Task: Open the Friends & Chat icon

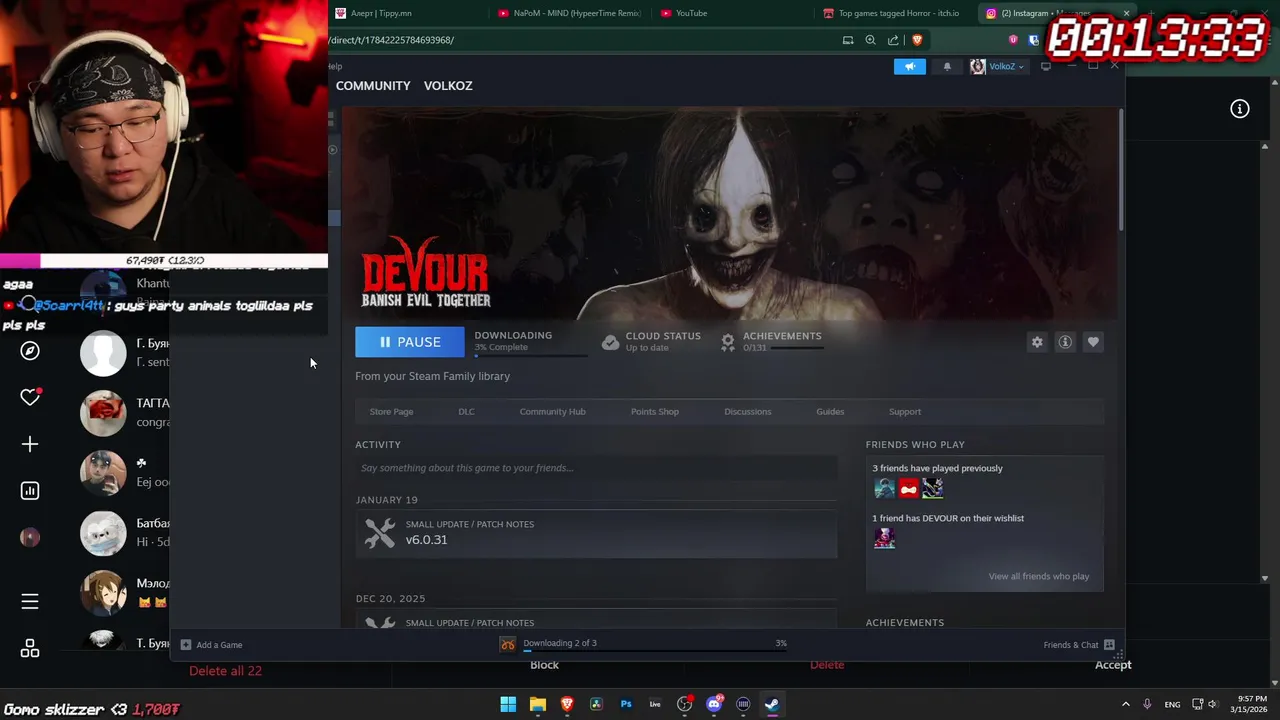Action: [1109, 645]
